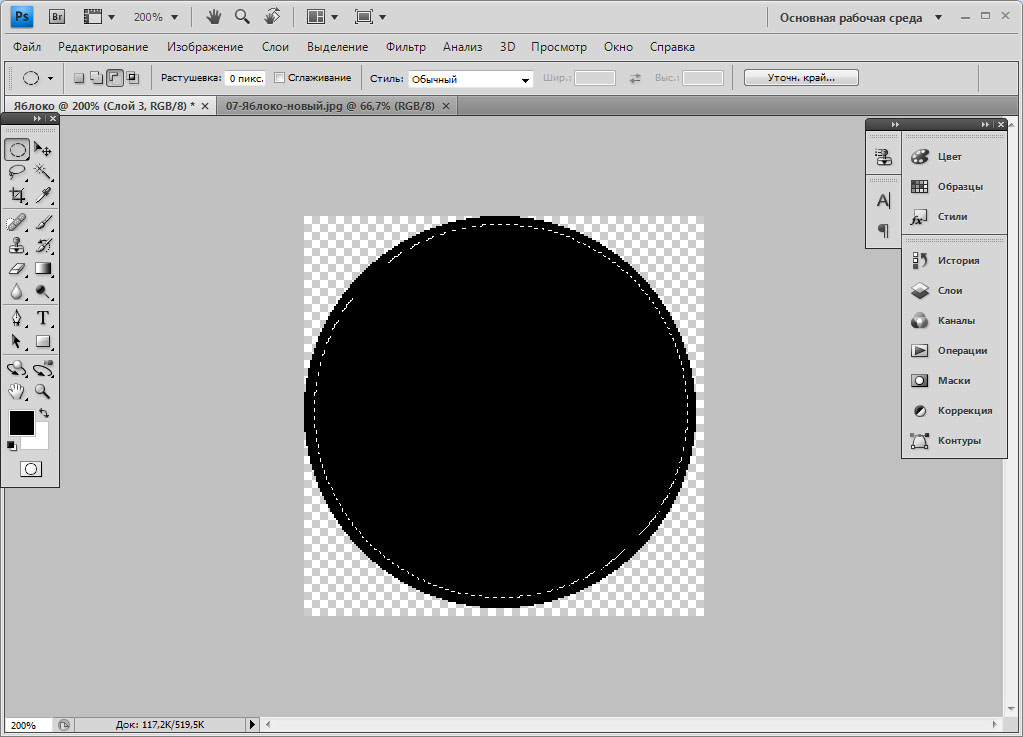Select the Path Selection tool
This screenshot has width=1023, height=737.
[17, 341]
